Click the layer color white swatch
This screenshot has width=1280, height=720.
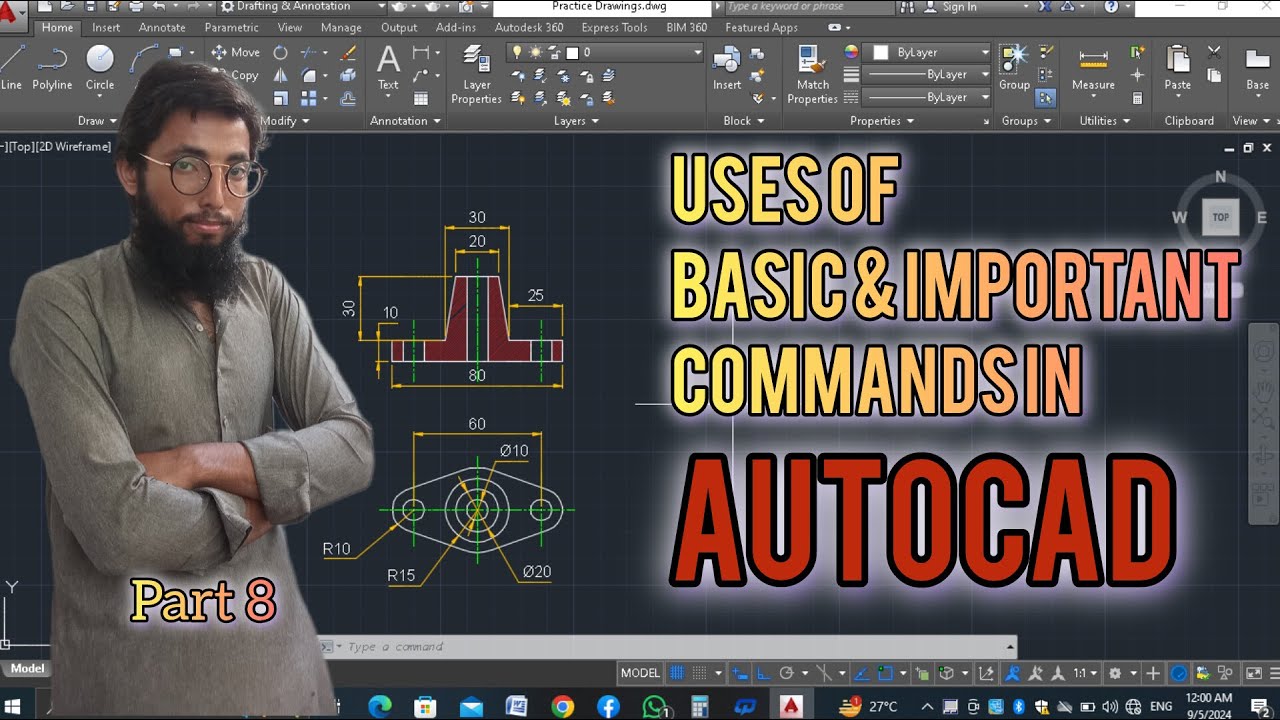[x=572, y=52]
